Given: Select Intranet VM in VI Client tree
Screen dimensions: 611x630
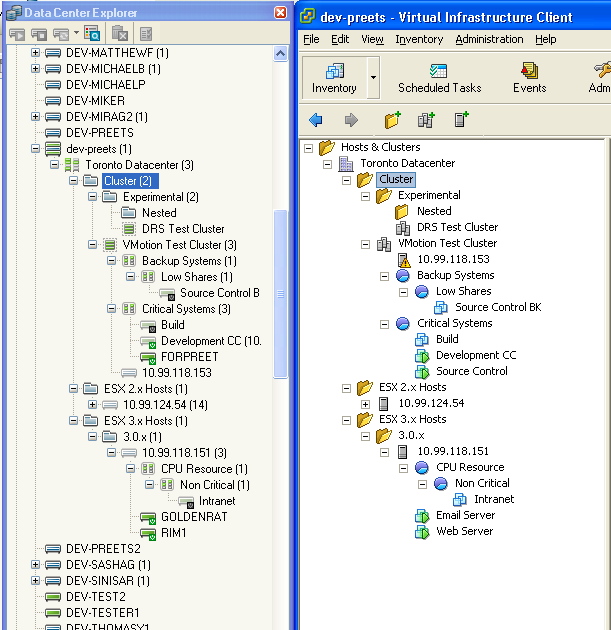Looking at the screenshot, I should tap(494, 499).
